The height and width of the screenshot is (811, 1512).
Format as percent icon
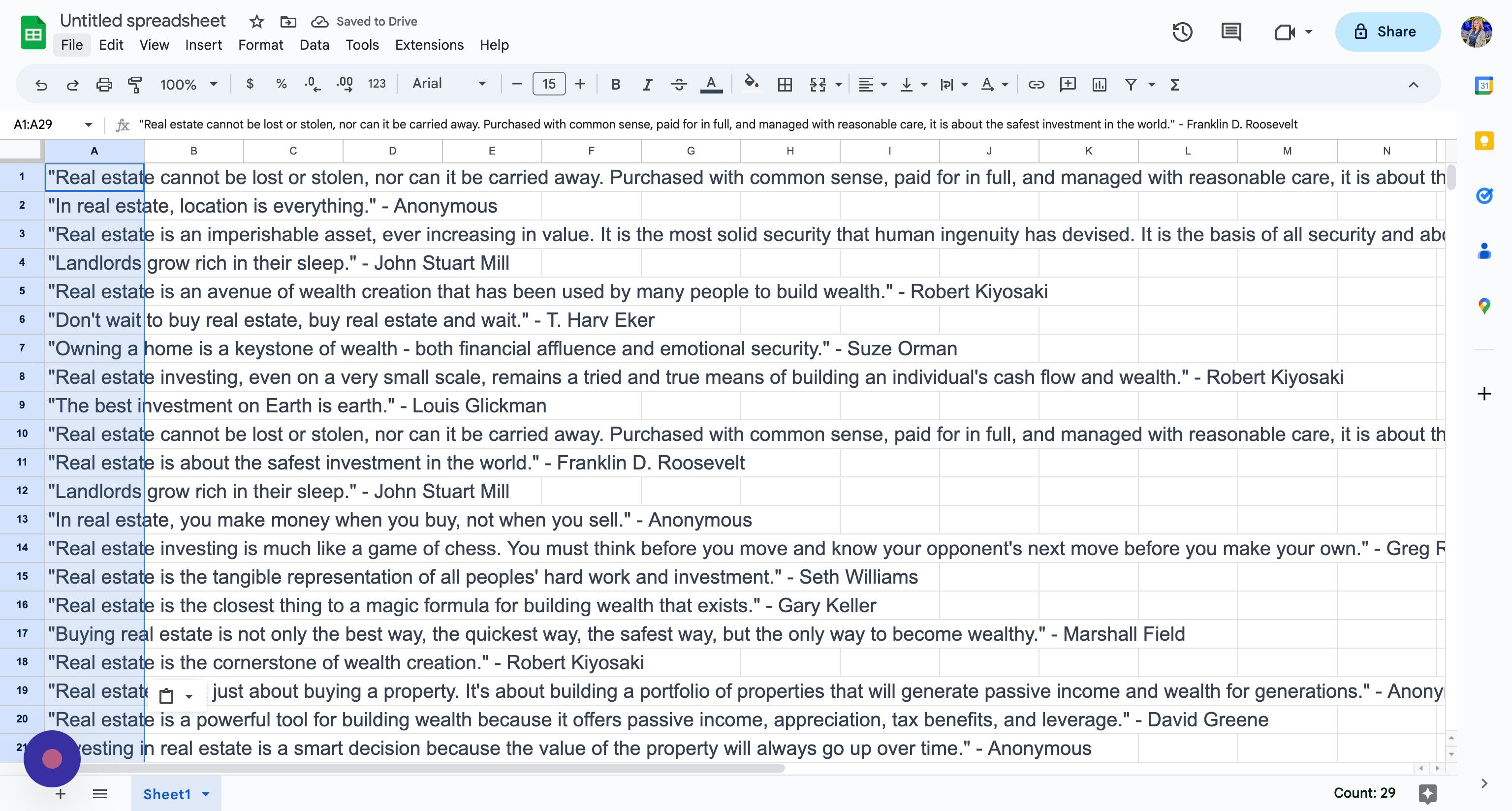[281, 84]
